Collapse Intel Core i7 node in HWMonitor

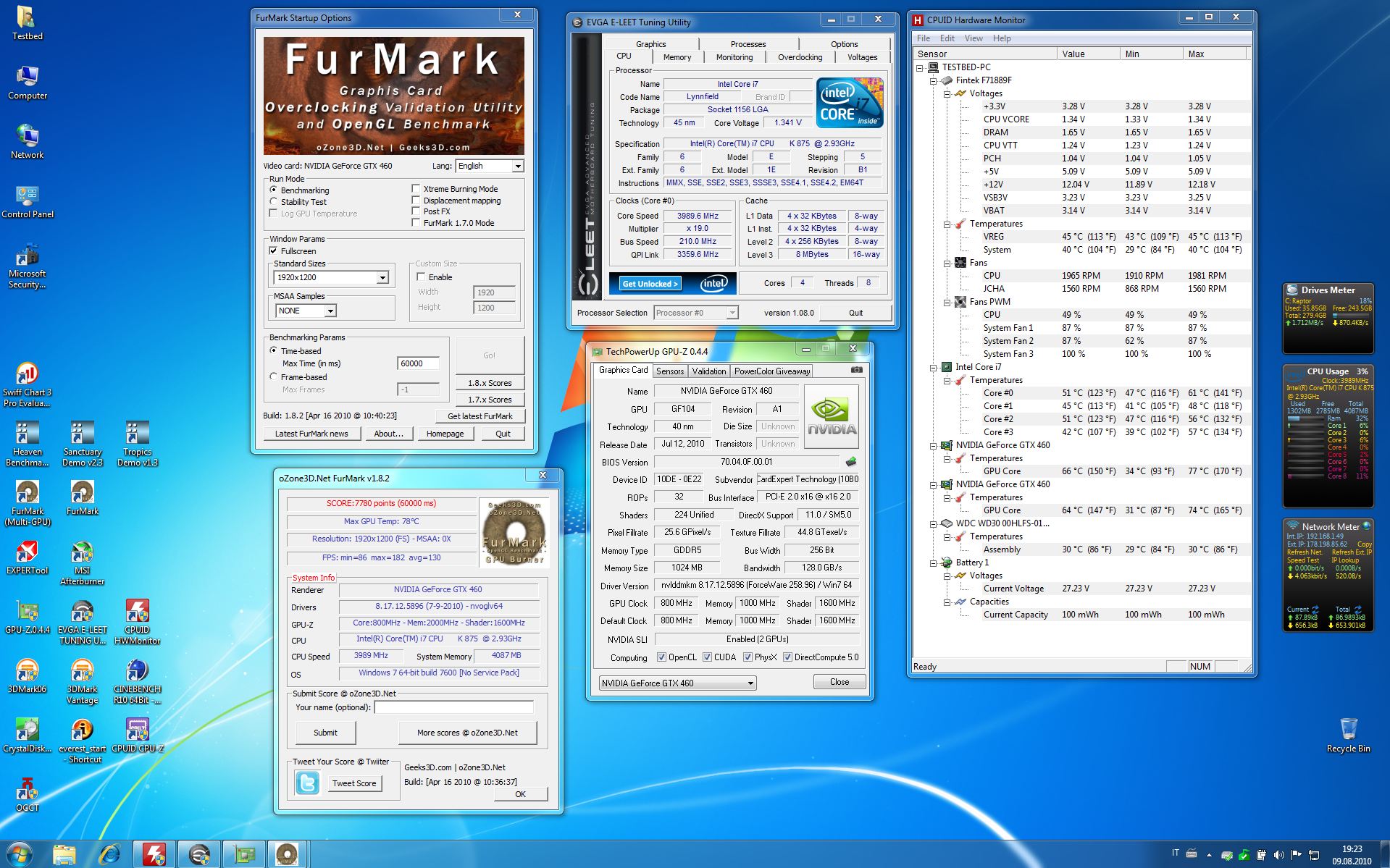pyautogui.click(x=934, y=367)
